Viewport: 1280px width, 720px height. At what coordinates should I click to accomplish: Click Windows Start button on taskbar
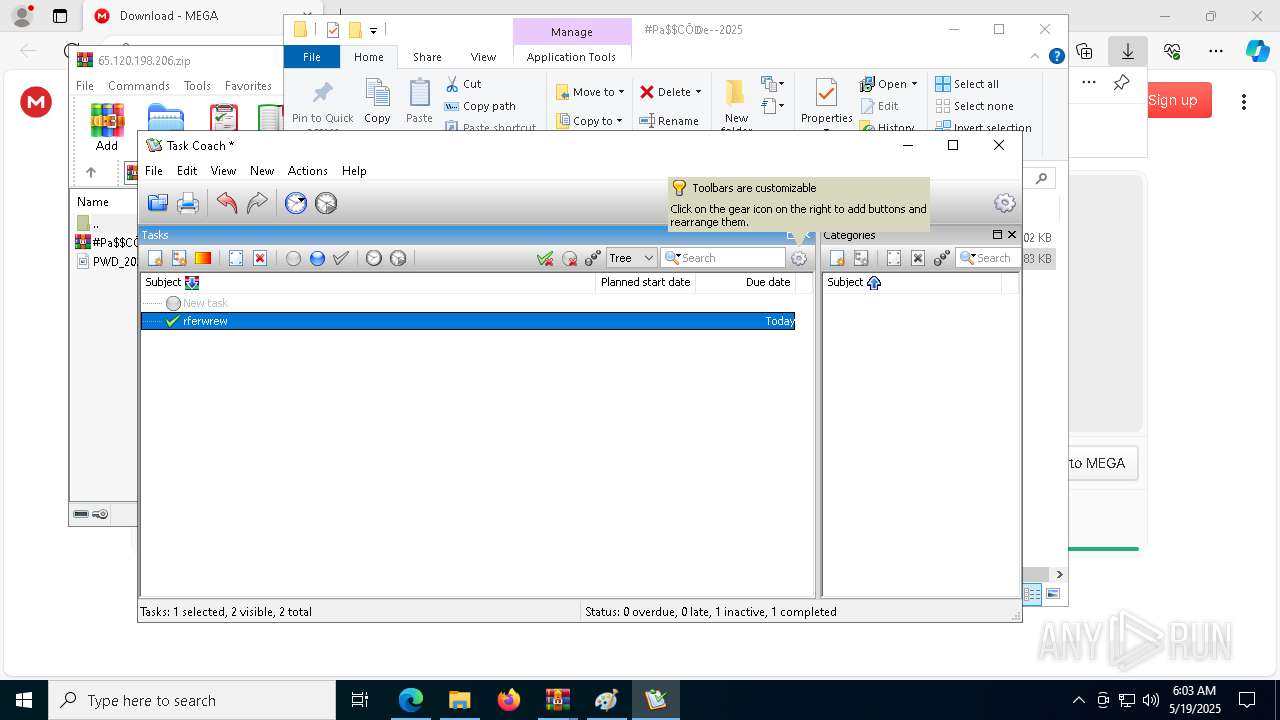tap(23, 700)
